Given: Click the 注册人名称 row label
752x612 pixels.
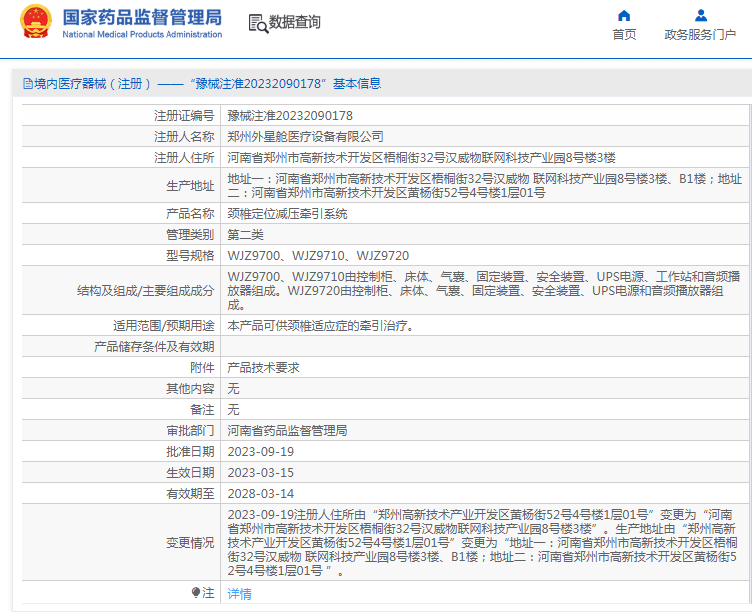Looking at the screenshot, I should [184, 137].
